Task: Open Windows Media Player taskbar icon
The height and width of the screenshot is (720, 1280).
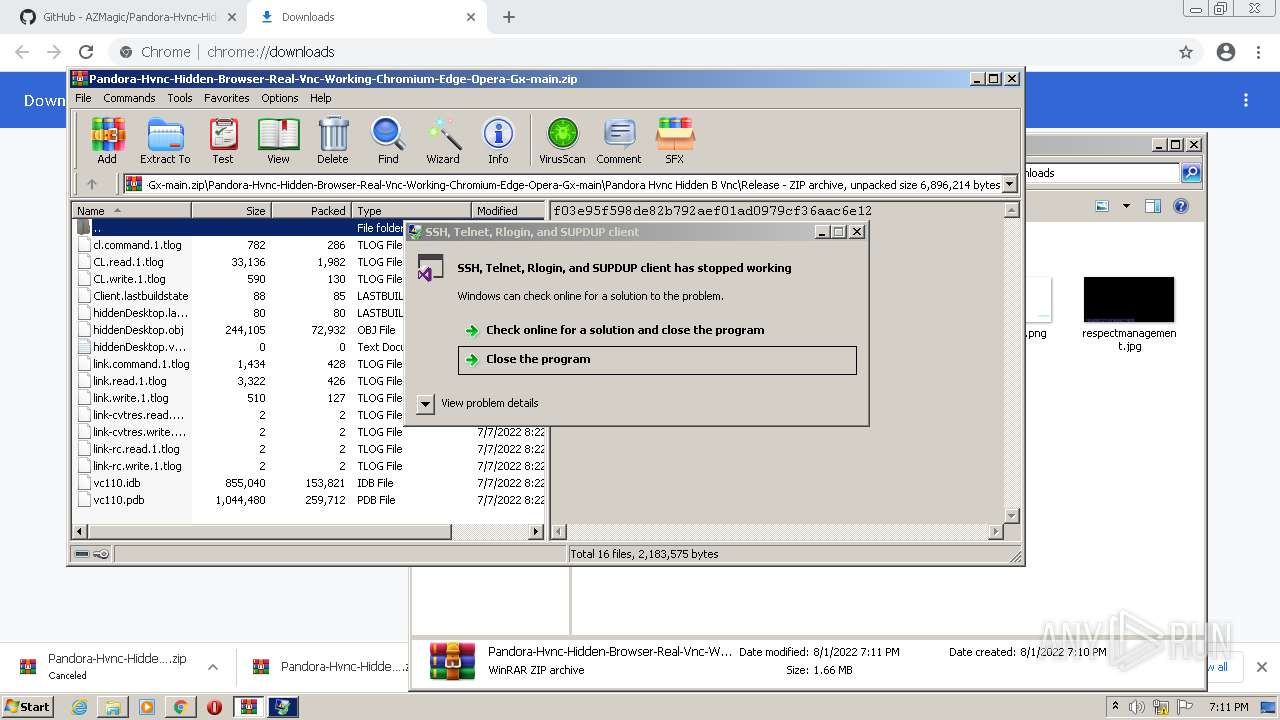Action: coord(147,707)
